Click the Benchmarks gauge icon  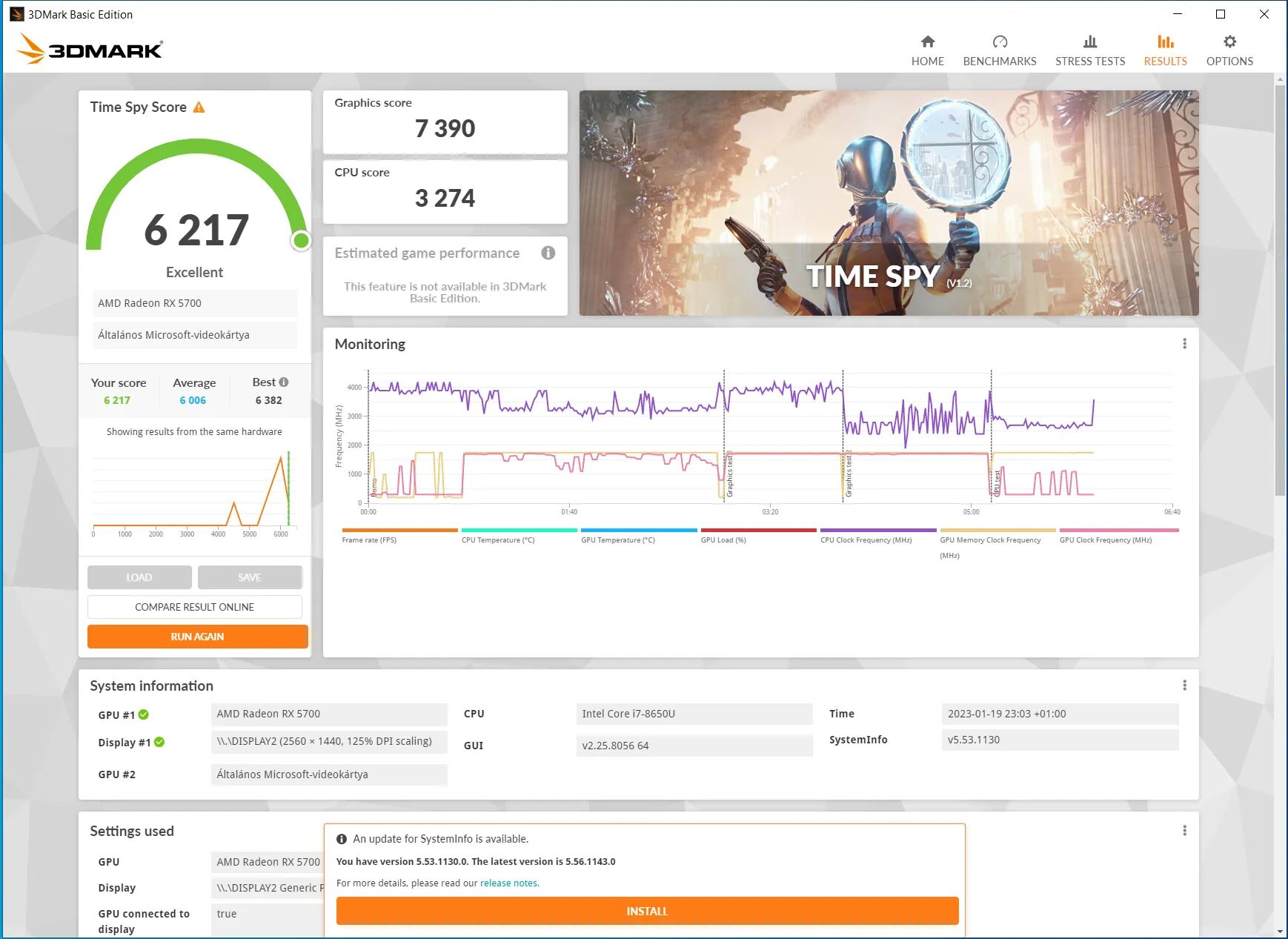pyautogui.click(x=1000, y=42)
